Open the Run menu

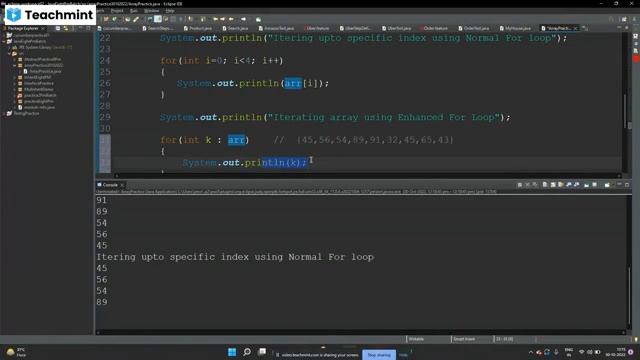(133, 11)
